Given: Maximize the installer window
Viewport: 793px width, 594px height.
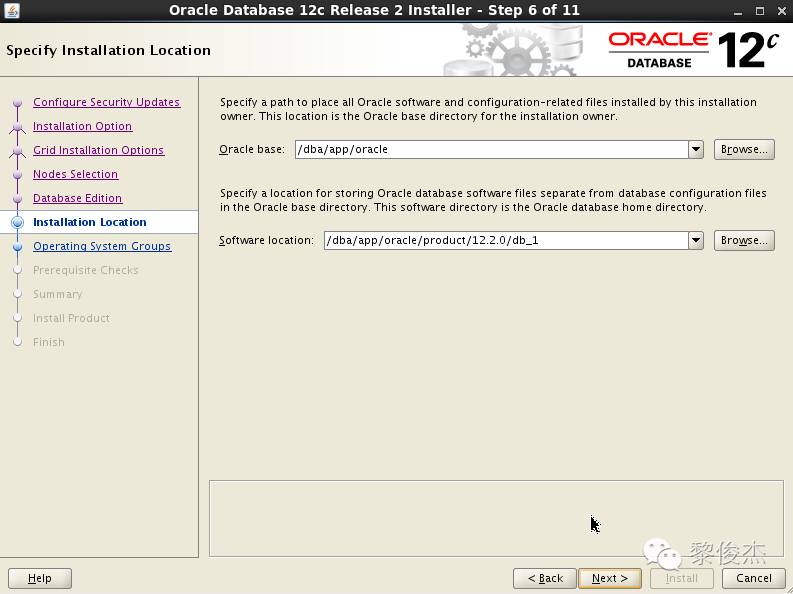Looking at the screenshot, I should pyautogui.click(x=760, y=11).
